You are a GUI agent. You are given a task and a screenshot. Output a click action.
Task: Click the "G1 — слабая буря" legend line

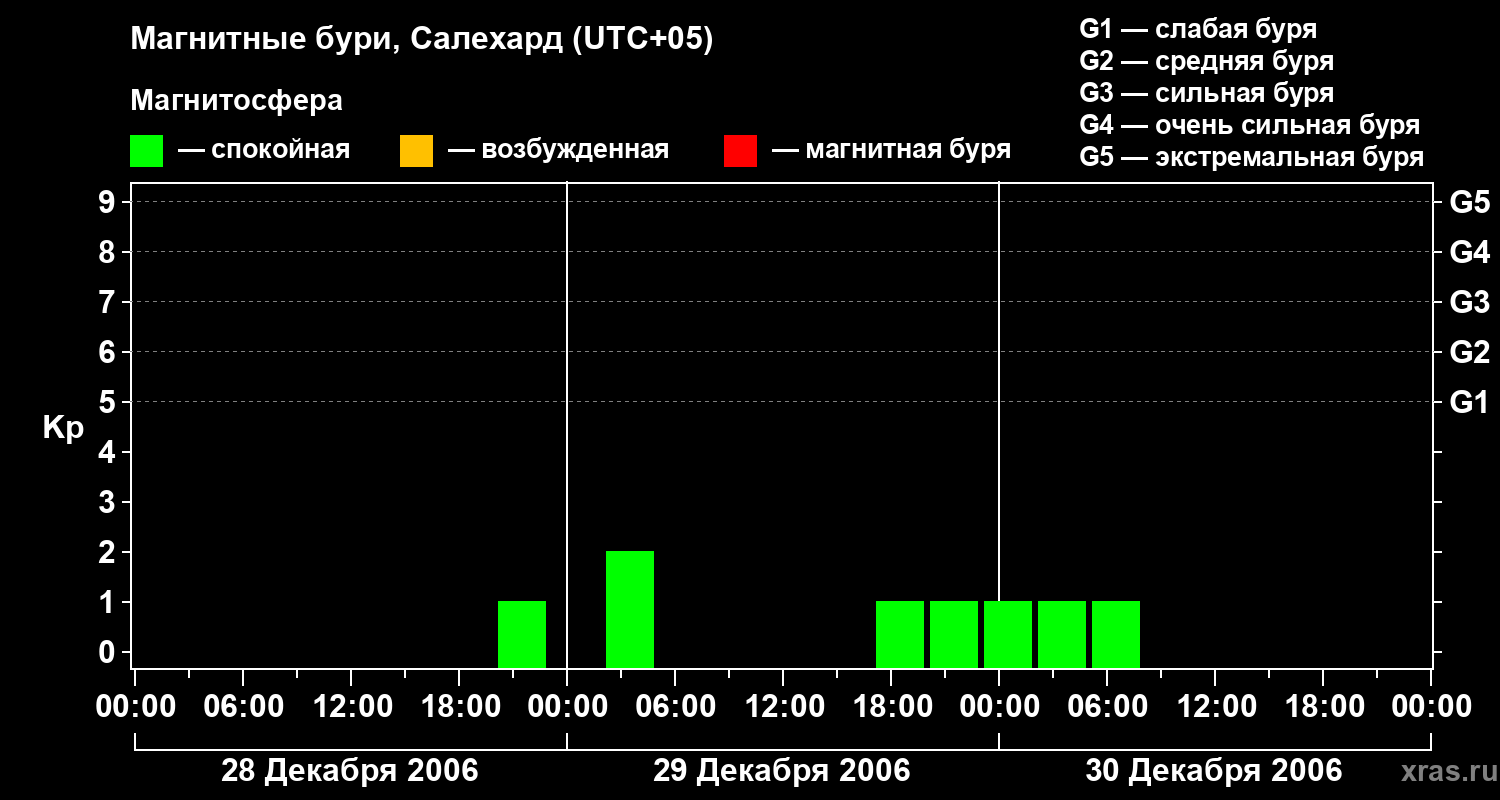[1198, 29]
